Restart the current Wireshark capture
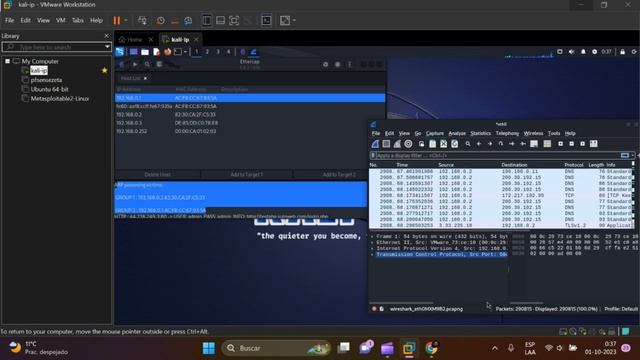 397,144
